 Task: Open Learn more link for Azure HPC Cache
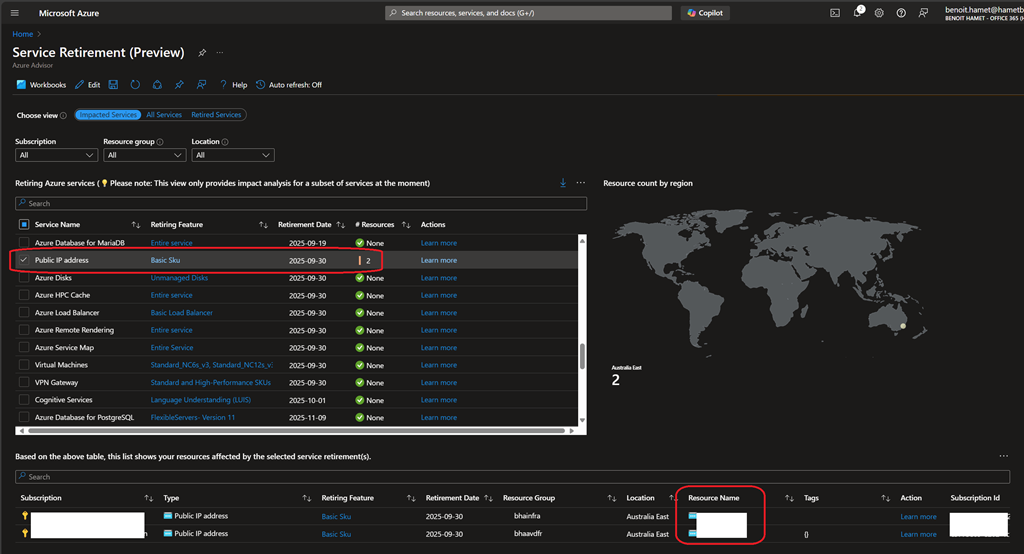pyautogui.click(x=438, y=295)
